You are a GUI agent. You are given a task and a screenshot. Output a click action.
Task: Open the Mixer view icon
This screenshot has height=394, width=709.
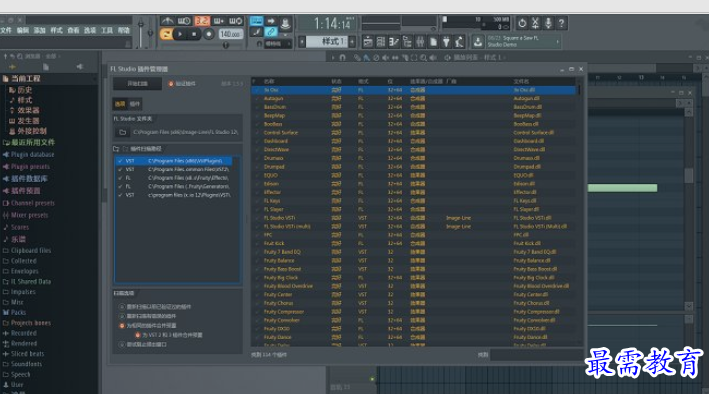420,42
